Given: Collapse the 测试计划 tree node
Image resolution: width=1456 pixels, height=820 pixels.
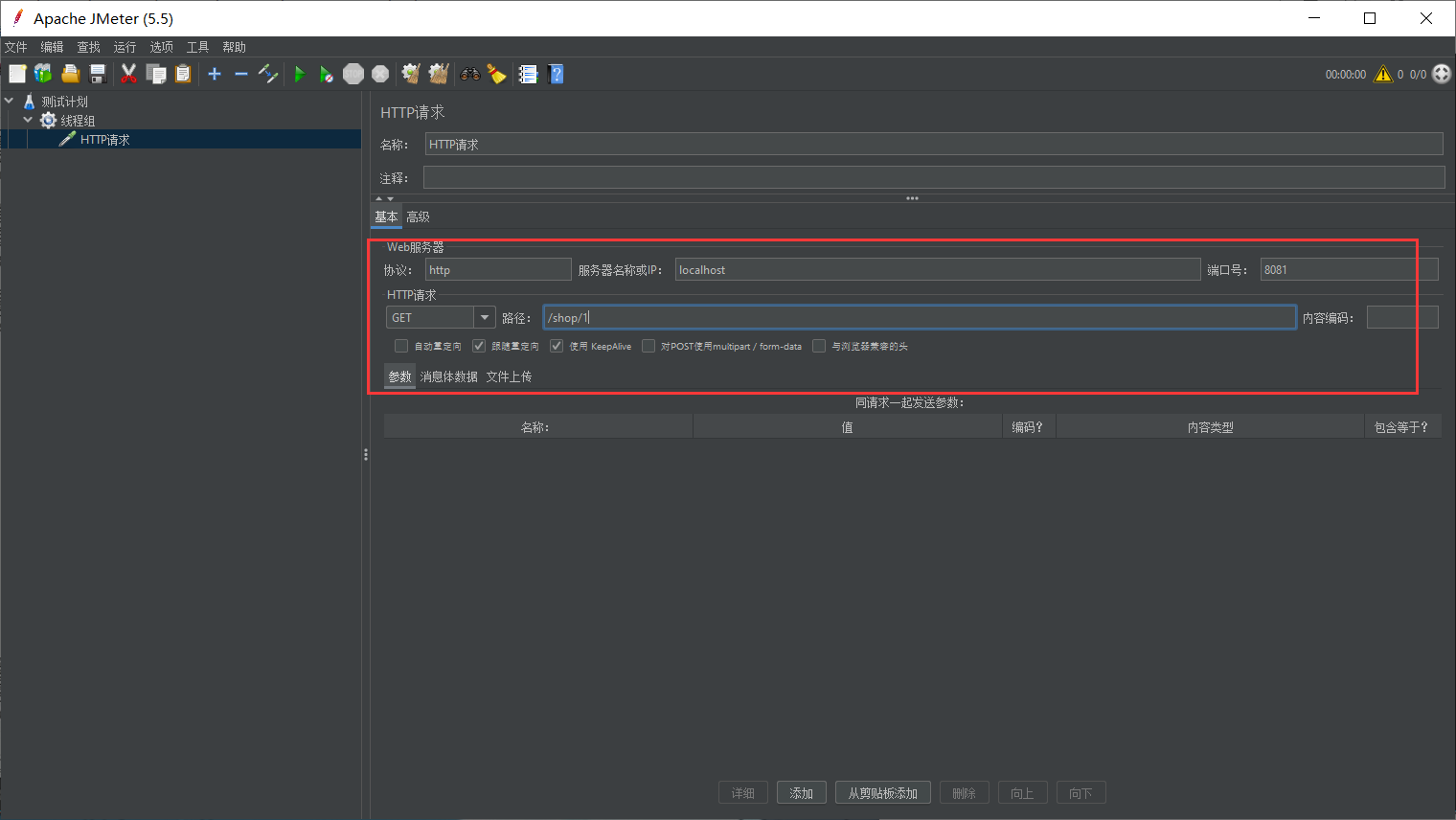Looking at the screenshot, I should tap(10, 101).
